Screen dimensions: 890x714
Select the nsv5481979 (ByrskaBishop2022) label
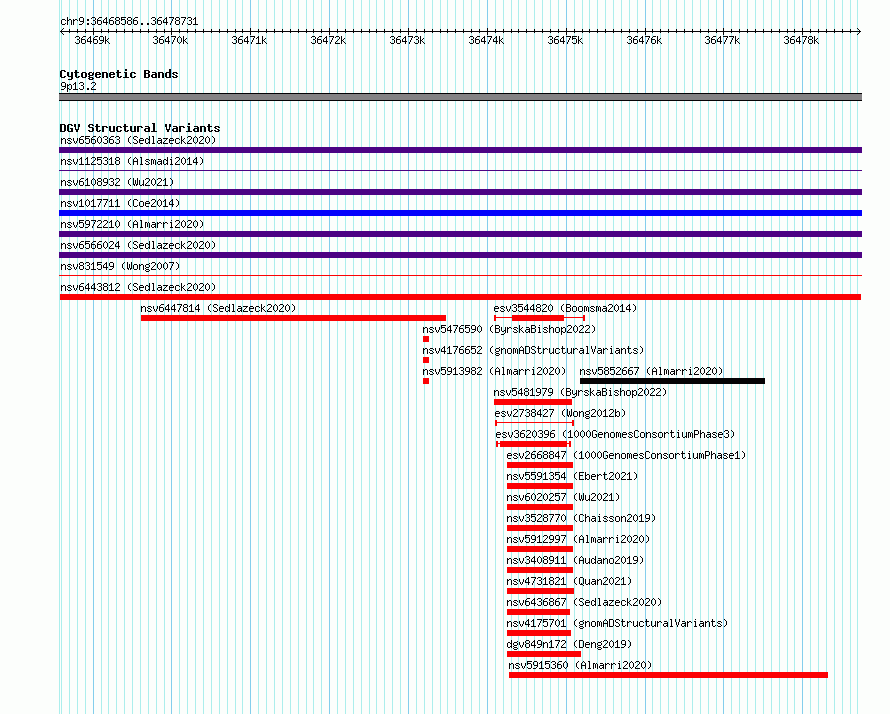click(580, 392)
